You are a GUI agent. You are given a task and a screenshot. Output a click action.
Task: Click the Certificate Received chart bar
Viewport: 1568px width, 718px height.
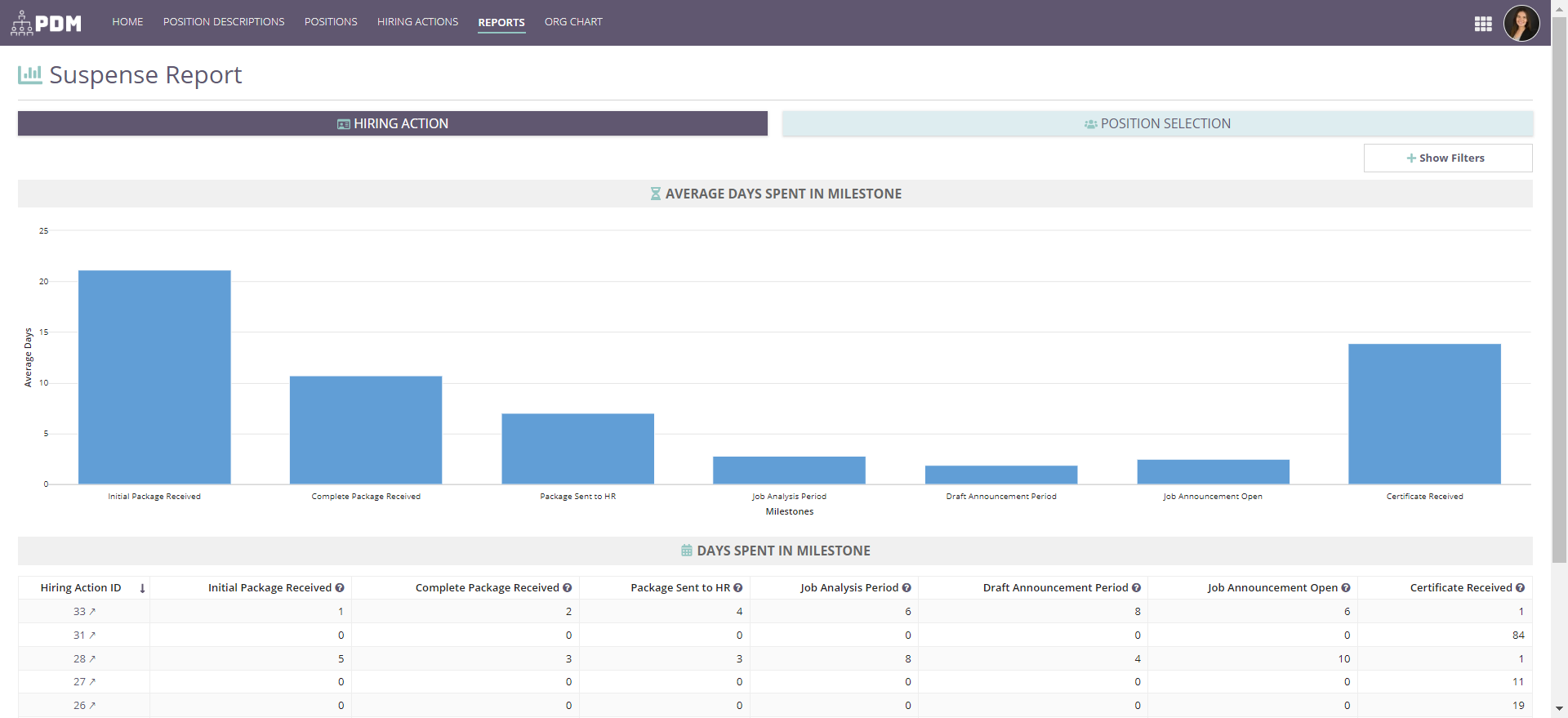point(1425,414)
